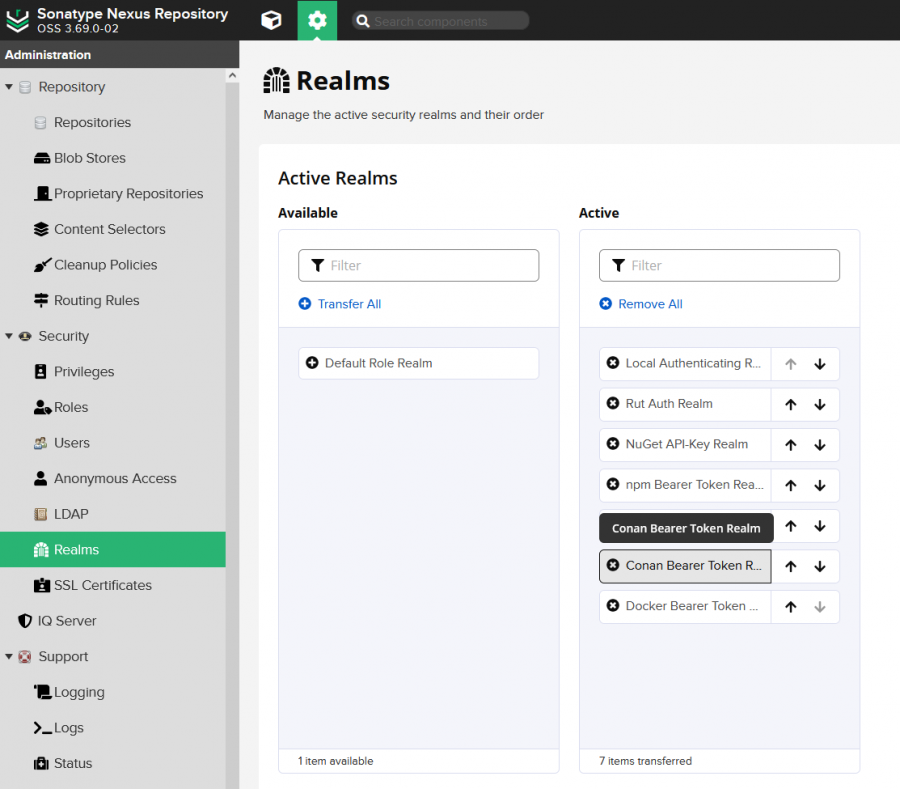Open Blob Stores in sidebar

coord(89,158)
